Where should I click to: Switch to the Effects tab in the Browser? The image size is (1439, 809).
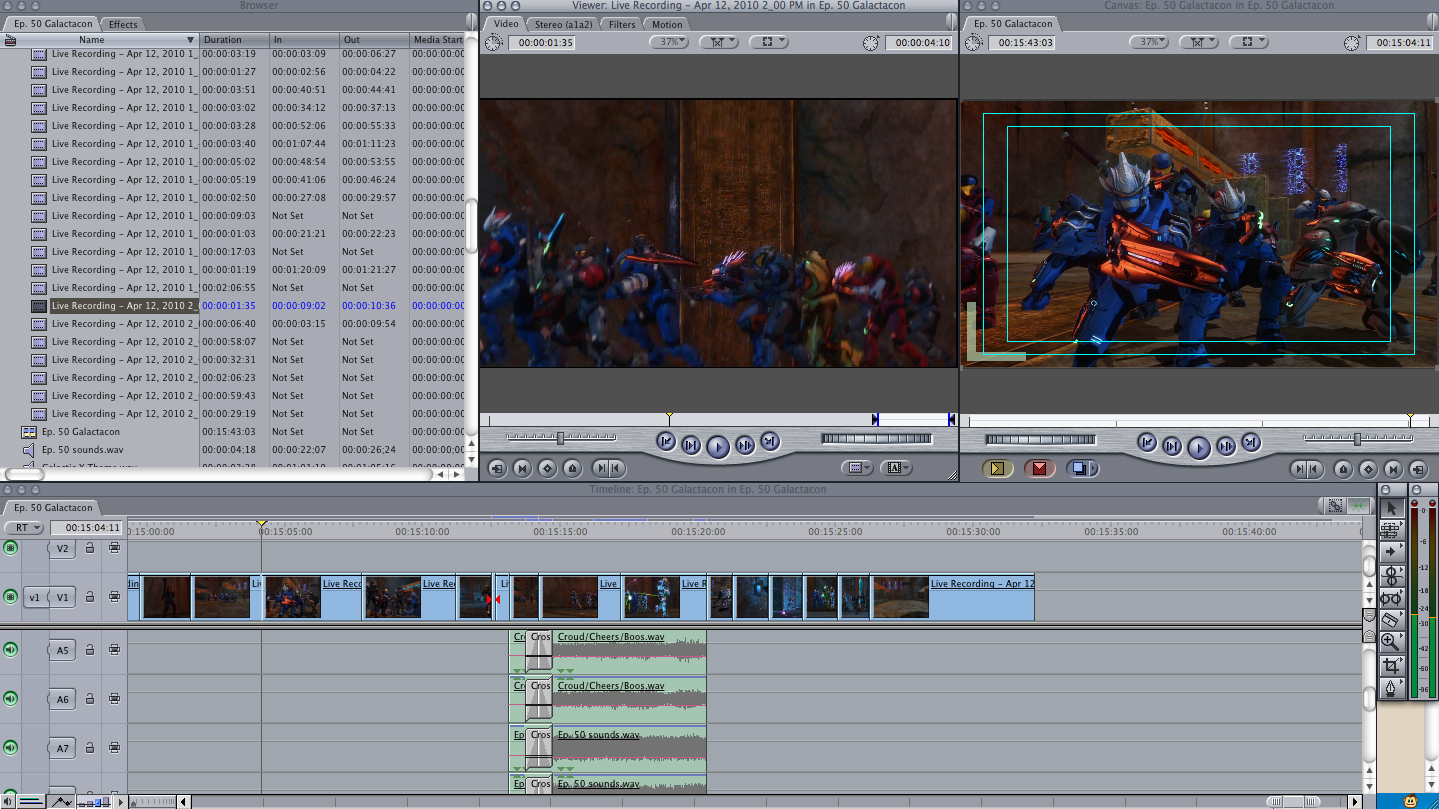(x=123, y=24)
